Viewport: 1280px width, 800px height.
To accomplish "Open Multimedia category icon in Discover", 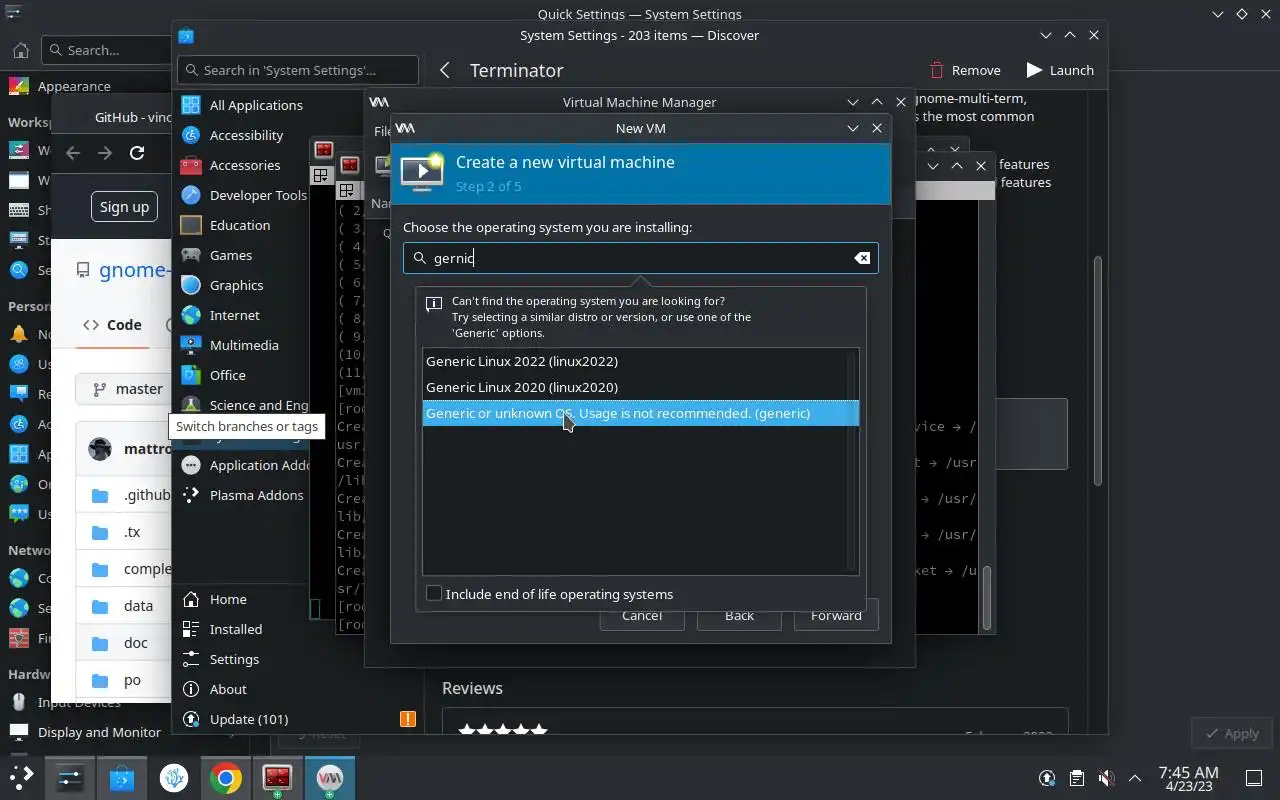I will [191, 345].
